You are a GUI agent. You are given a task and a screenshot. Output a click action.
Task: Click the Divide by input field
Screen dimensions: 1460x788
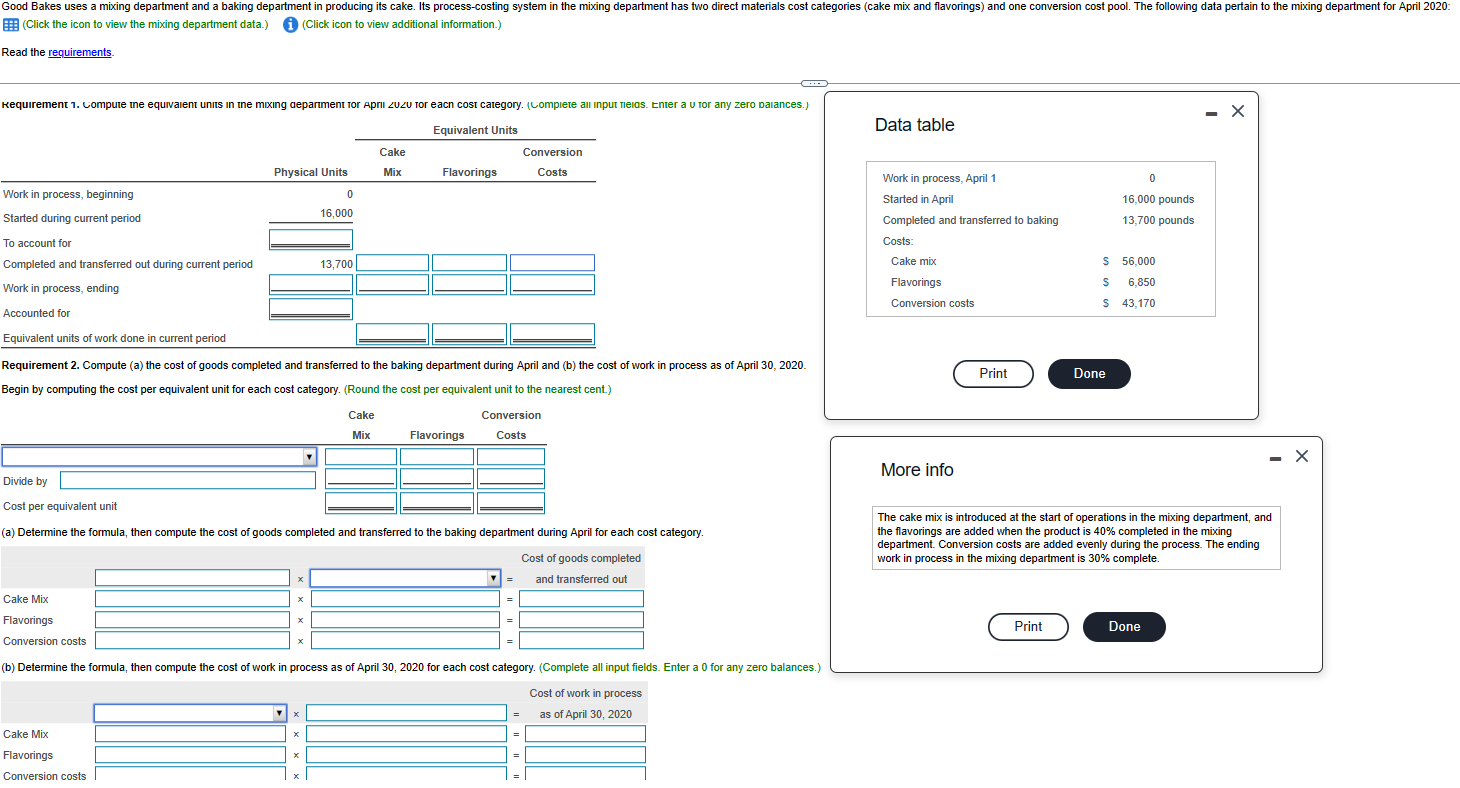[x=186, y=479]
